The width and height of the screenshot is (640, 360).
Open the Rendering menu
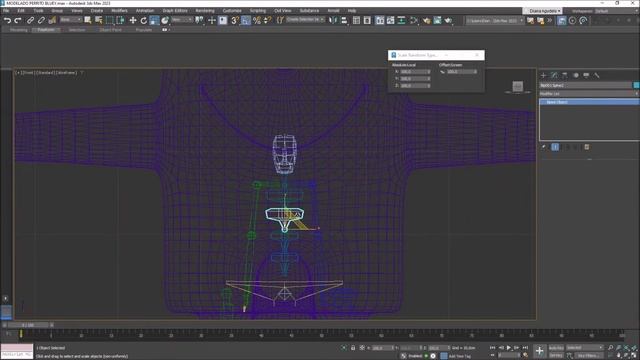205,11
